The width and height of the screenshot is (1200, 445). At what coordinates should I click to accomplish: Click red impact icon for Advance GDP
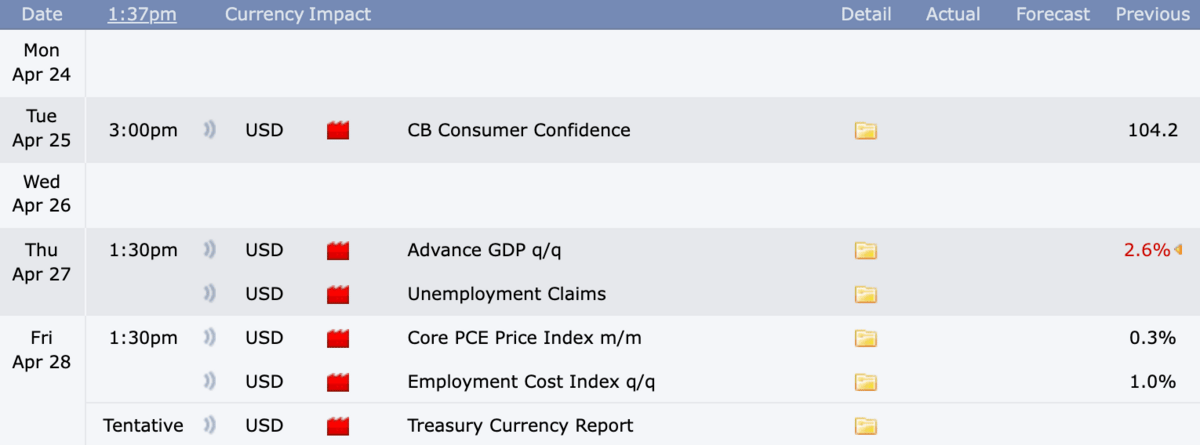click(338, 250)
